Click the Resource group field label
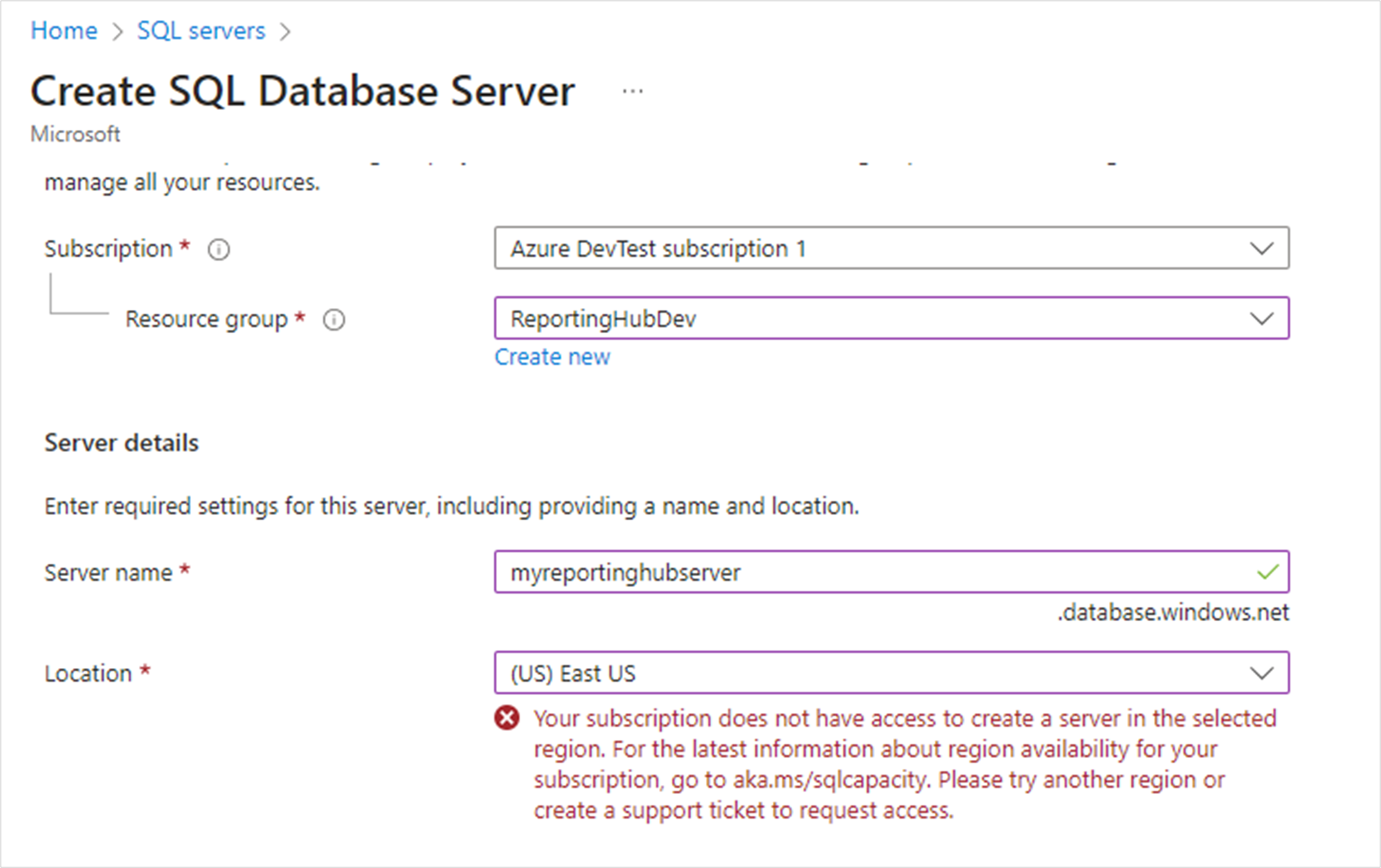Screen dimensions: 1381x868 [207, 319]
